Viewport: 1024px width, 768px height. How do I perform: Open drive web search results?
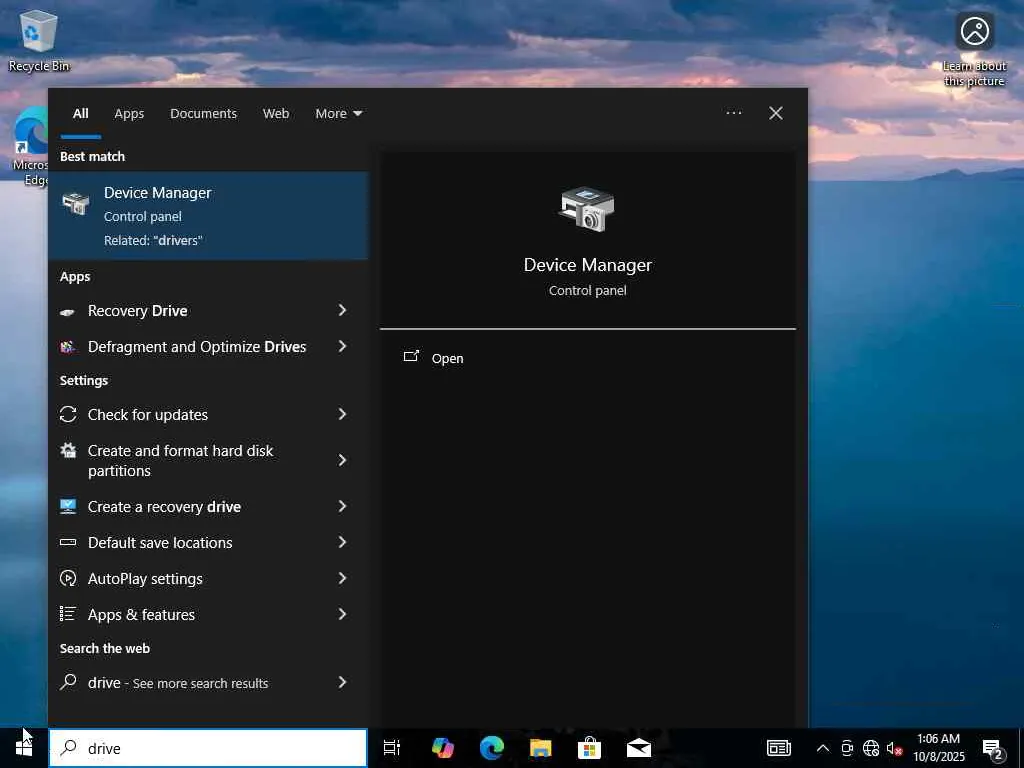[208, 682]
